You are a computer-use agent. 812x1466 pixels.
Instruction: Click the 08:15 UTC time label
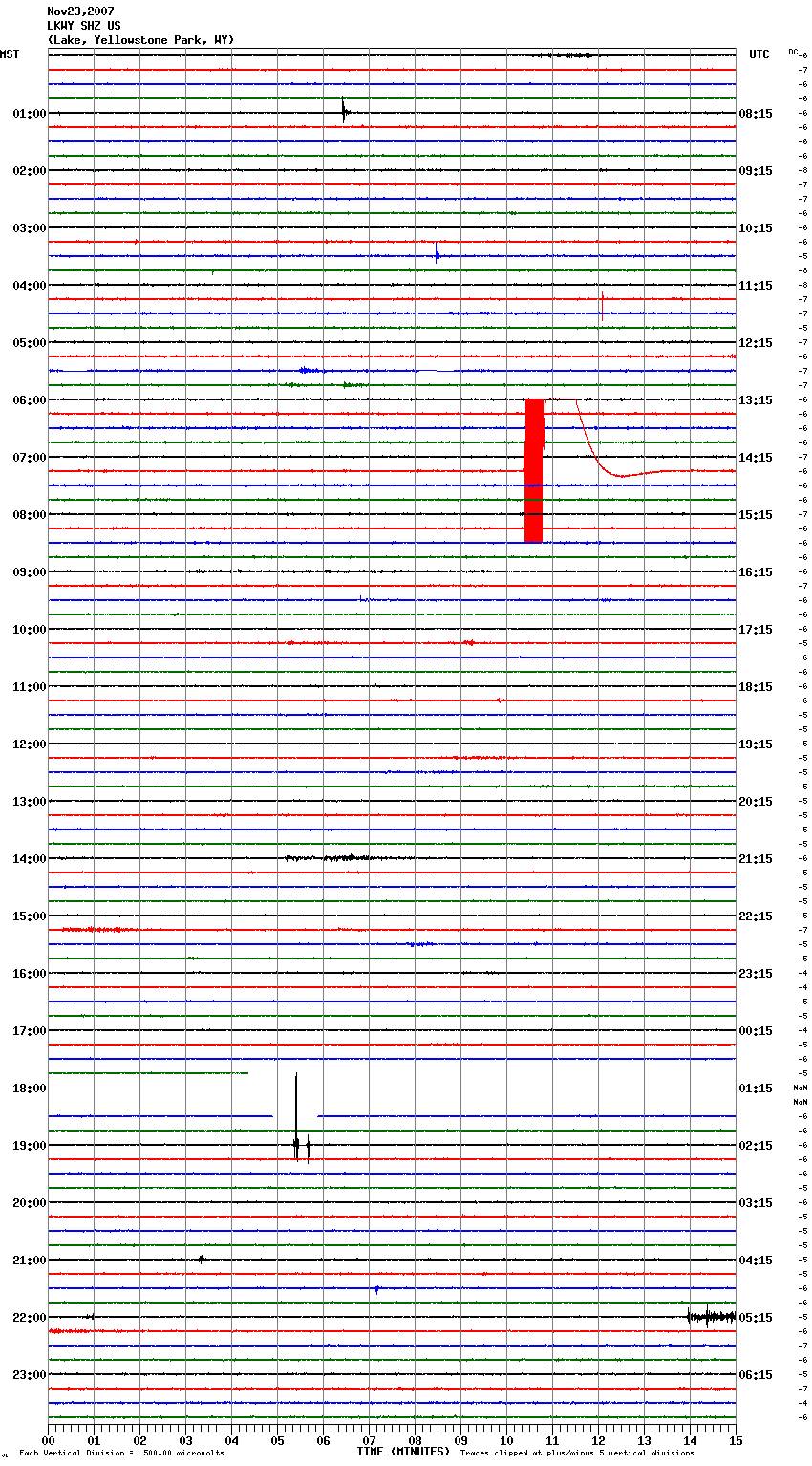[x=756, y=114]
